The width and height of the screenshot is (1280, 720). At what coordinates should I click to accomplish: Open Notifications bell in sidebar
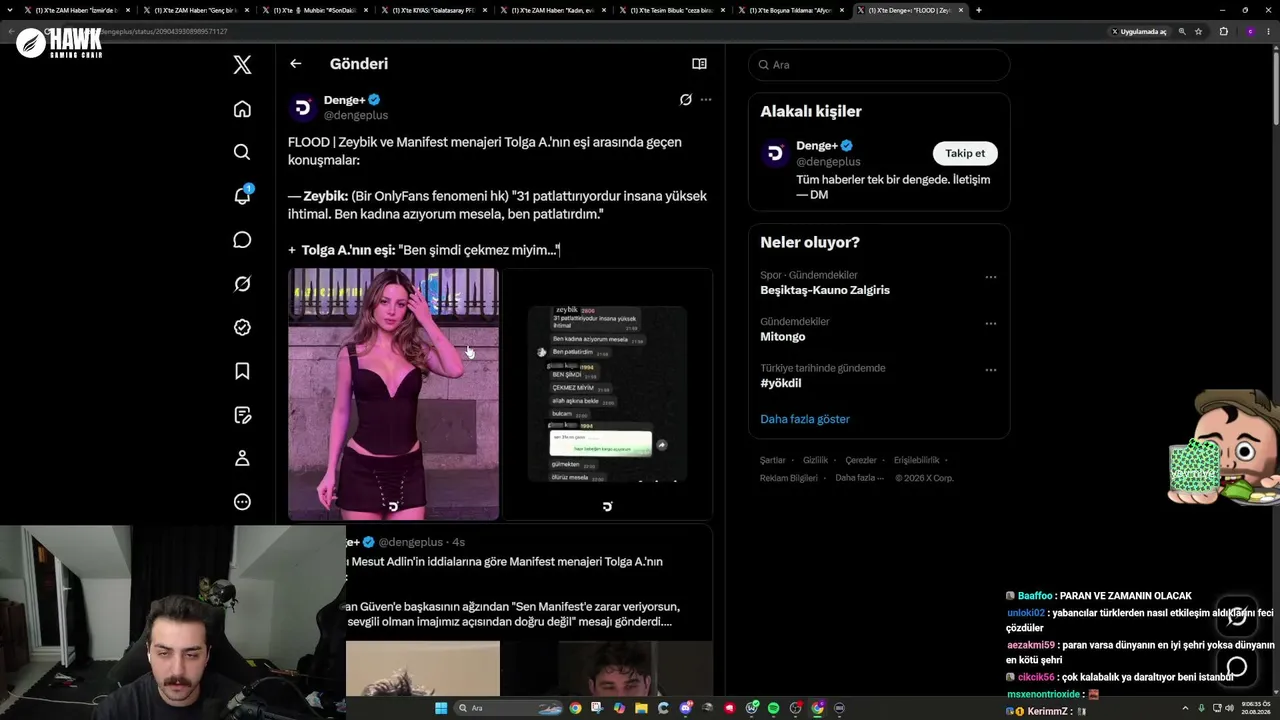click(242, 196)
